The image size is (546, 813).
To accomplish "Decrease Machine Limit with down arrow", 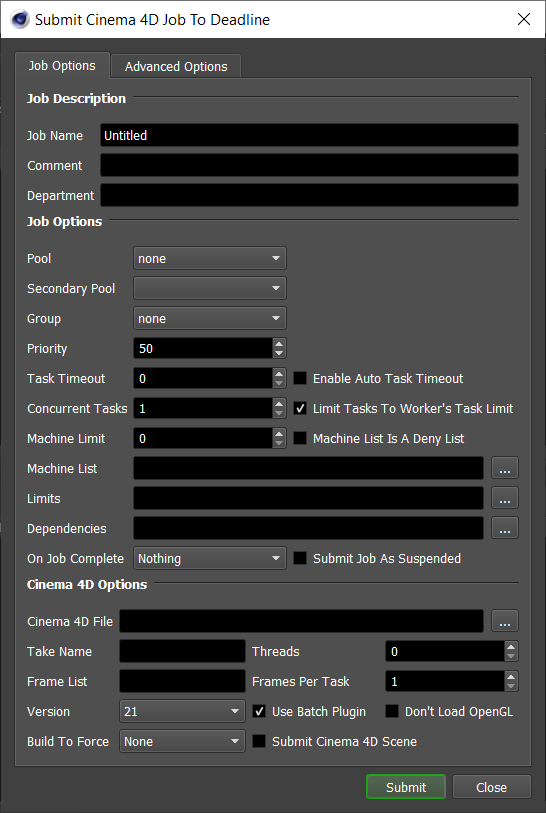I will pyautogui.click(x=279, y=444).
